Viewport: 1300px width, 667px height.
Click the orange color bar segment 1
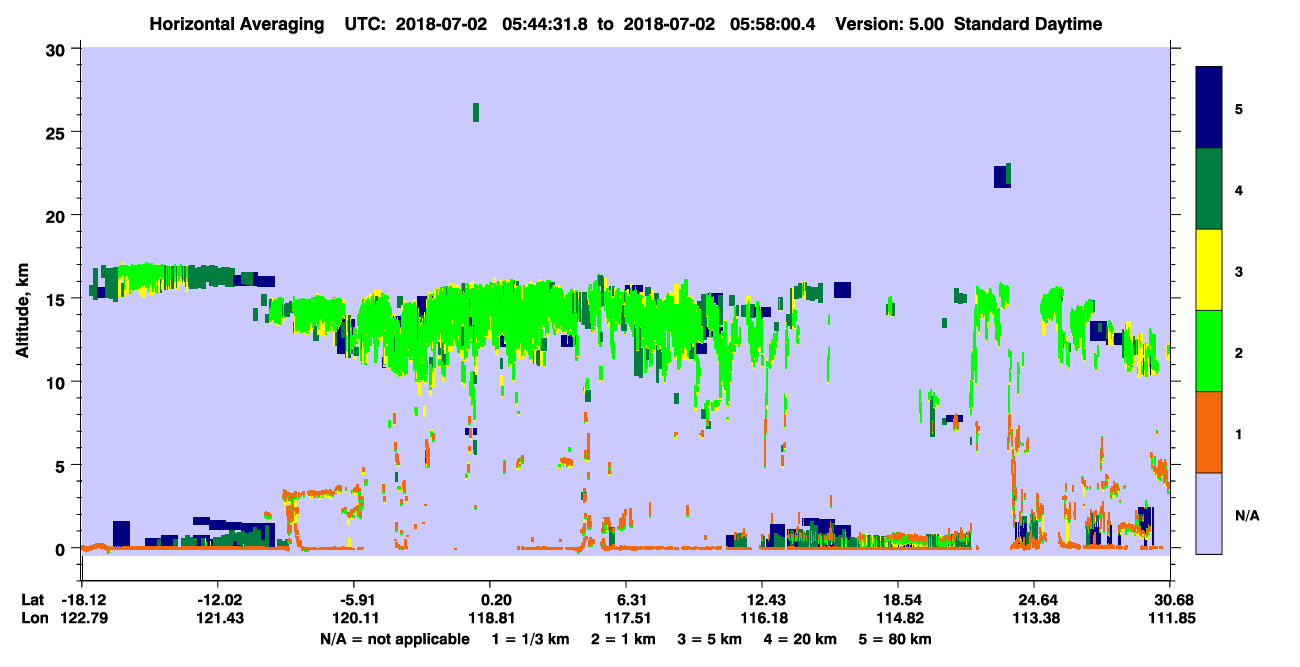coord(1209,432)
